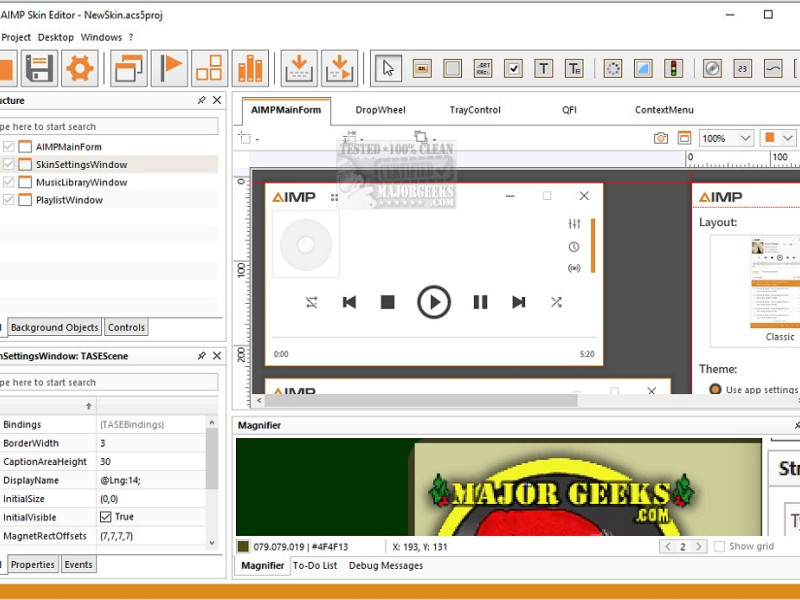Open the To-Do List tab
Screen dimensions: 800x600
coord(315,565)
